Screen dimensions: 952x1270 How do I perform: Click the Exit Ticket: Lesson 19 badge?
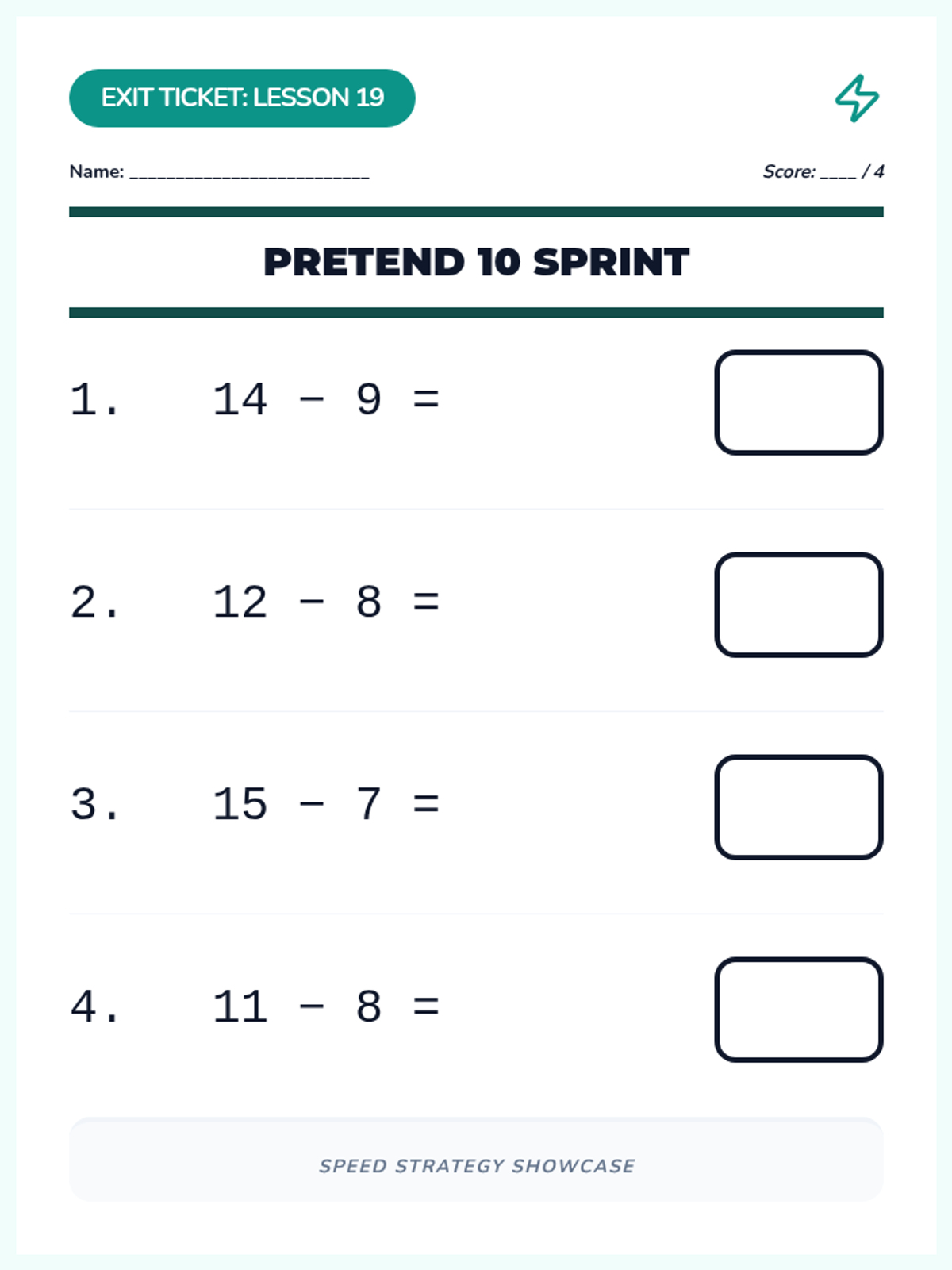click(242, 98)
